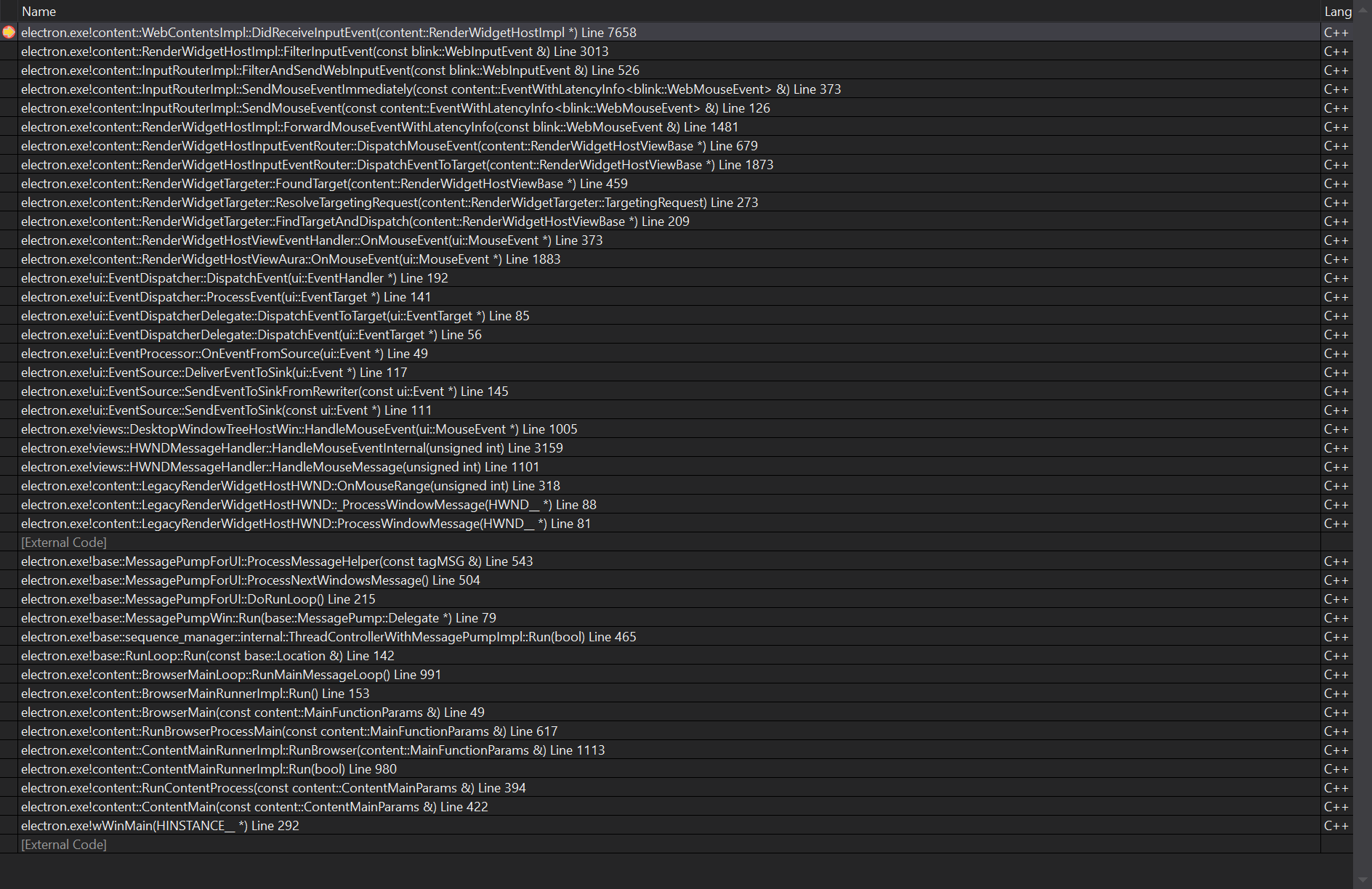
Task: Select the ContentMainRunnerImpl::RunBrowser frame
Action: click(312, 750)
